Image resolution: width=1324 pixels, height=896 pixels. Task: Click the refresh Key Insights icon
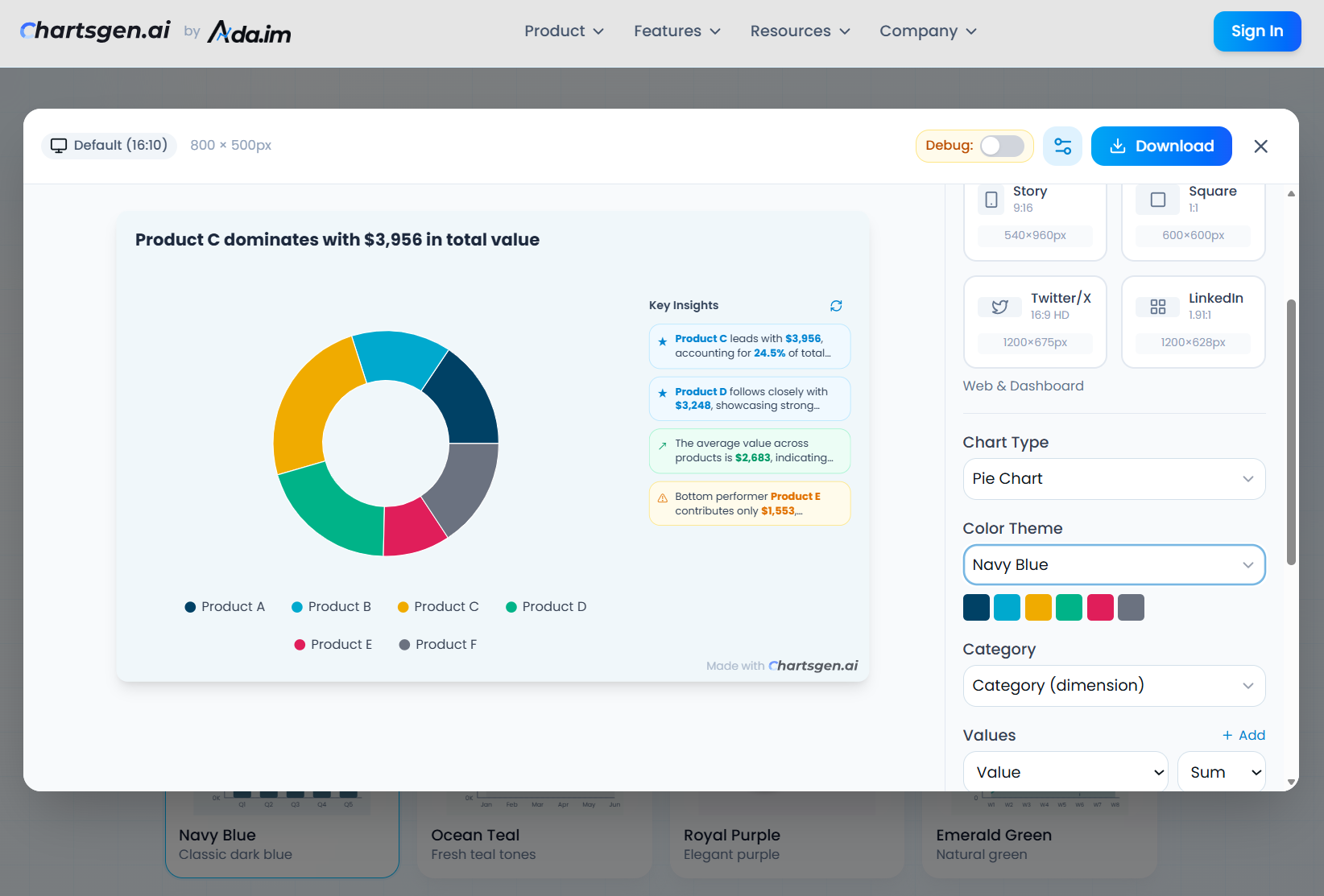click(836, 306)
